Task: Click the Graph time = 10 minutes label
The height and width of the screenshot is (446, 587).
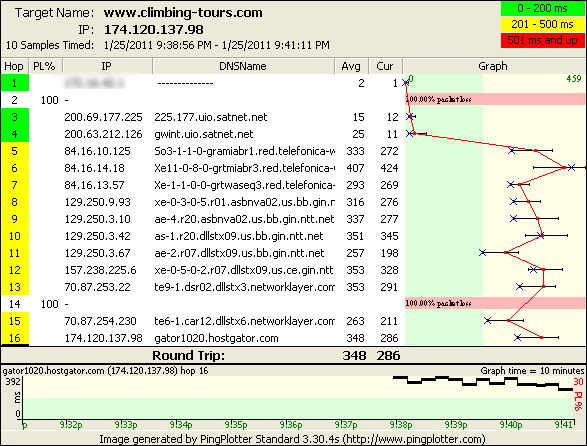Action: (x=532, y=371)
